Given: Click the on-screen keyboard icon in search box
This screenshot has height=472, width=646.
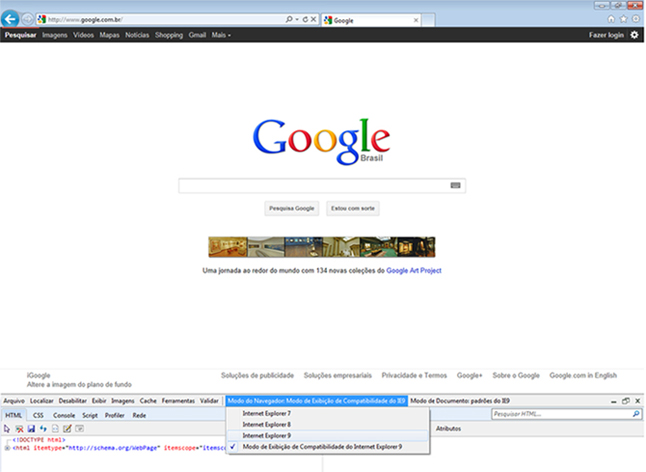Looking at the screenshot, I should [x=455, y=185].
